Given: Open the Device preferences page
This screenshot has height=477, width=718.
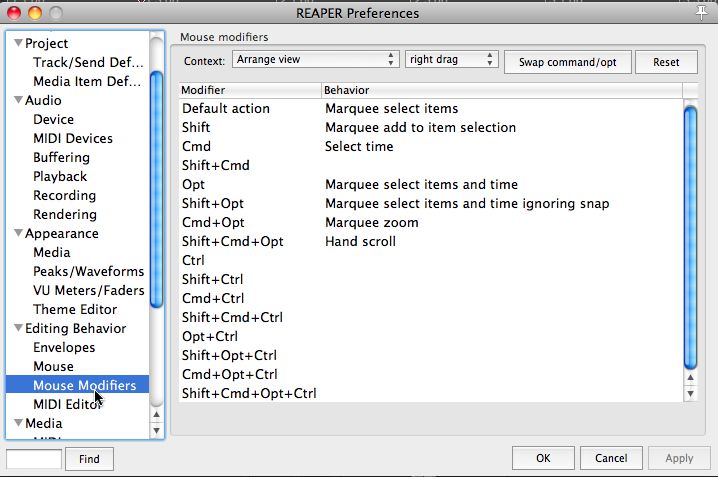Looking at the screenshot, I should click(53, 119).
